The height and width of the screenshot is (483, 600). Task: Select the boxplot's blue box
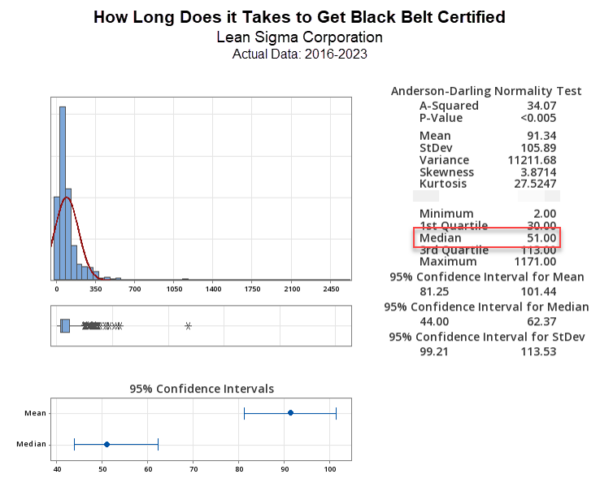pyautogui.click(x=65, y=325)
